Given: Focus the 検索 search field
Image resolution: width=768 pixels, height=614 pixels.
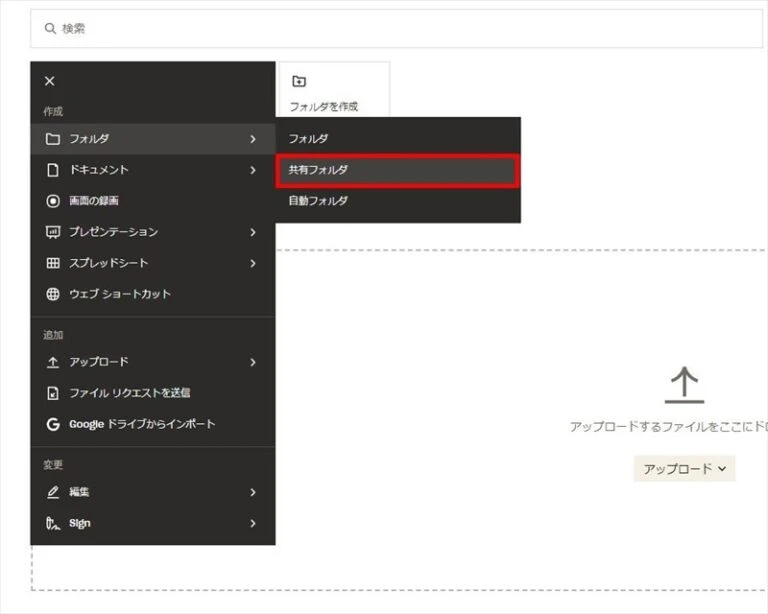Looking at the screenshot, I should 396,28.
